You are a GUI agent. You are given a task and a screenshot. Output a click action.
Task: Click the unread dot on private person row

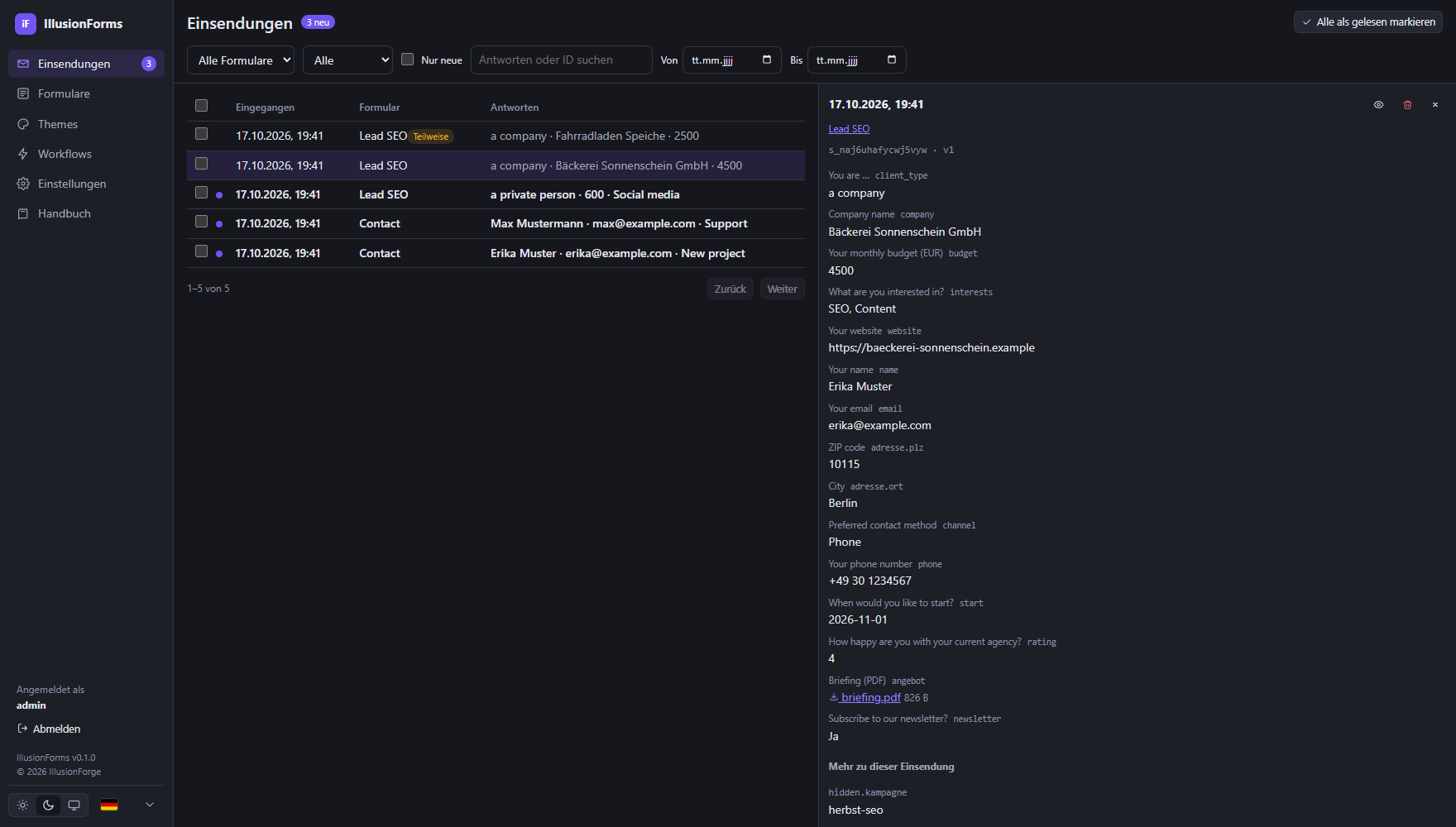219,195
